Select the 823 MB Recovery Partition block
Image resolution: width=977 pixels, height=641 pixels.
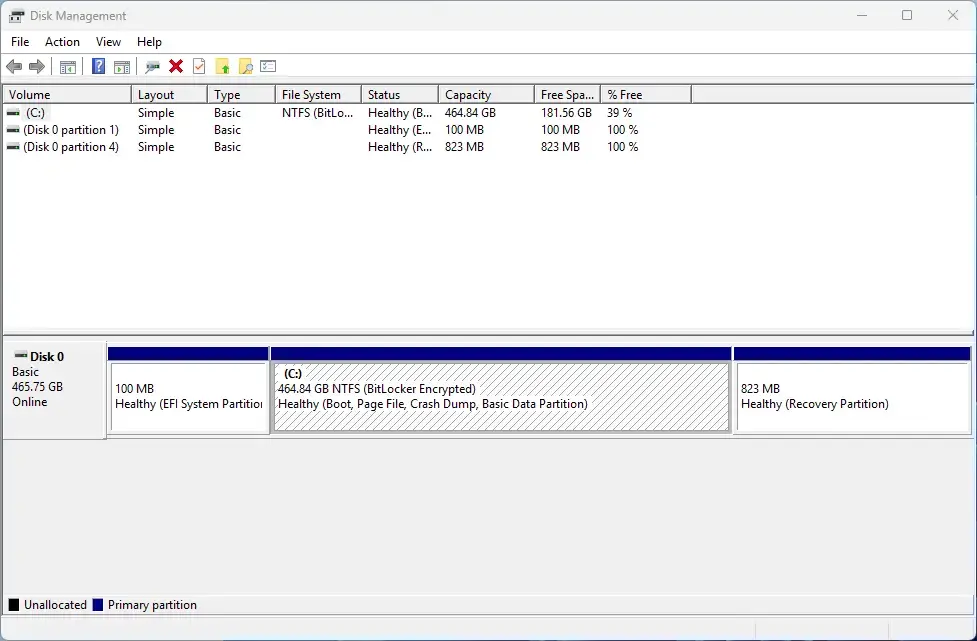tap(852, 391)
